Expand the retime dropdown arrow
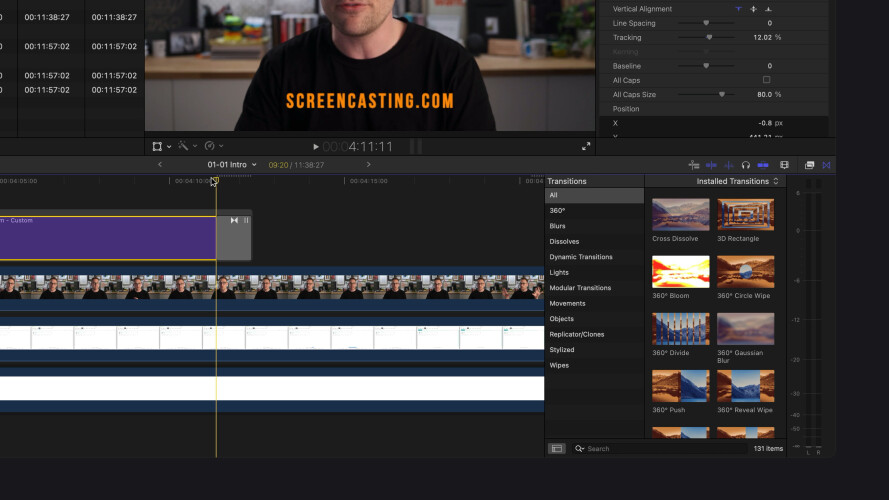This screenshot has height=500, width=889. pos(221,146)
